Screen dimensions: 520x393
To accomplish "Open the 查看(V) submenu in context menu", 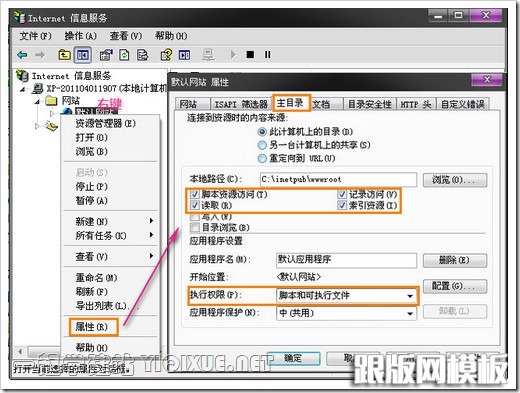I will 110,257.
